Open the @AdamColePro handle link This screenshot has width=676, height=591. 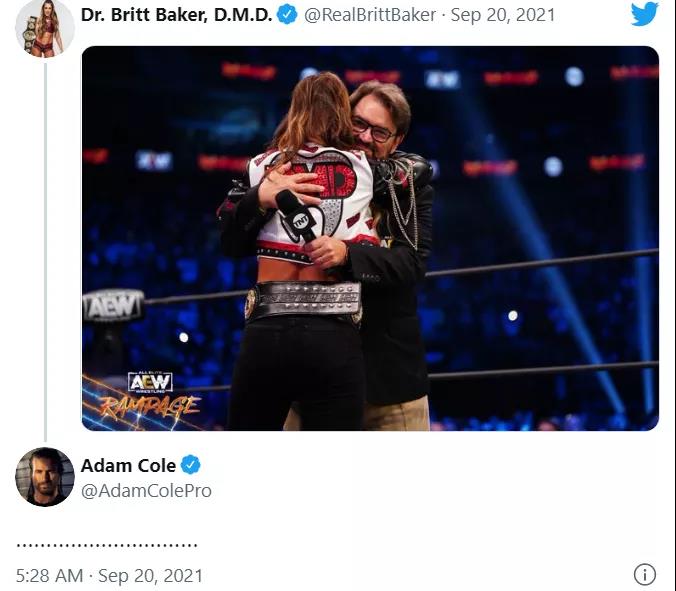[x=146, y=491]
